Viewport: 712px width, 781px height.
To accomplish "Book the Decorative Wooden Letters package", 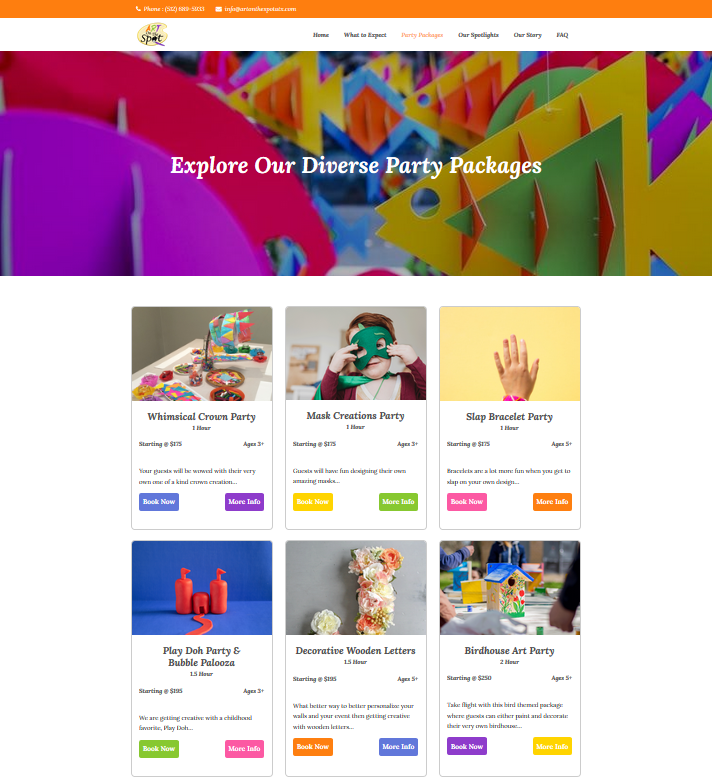I will click(313, 747).
